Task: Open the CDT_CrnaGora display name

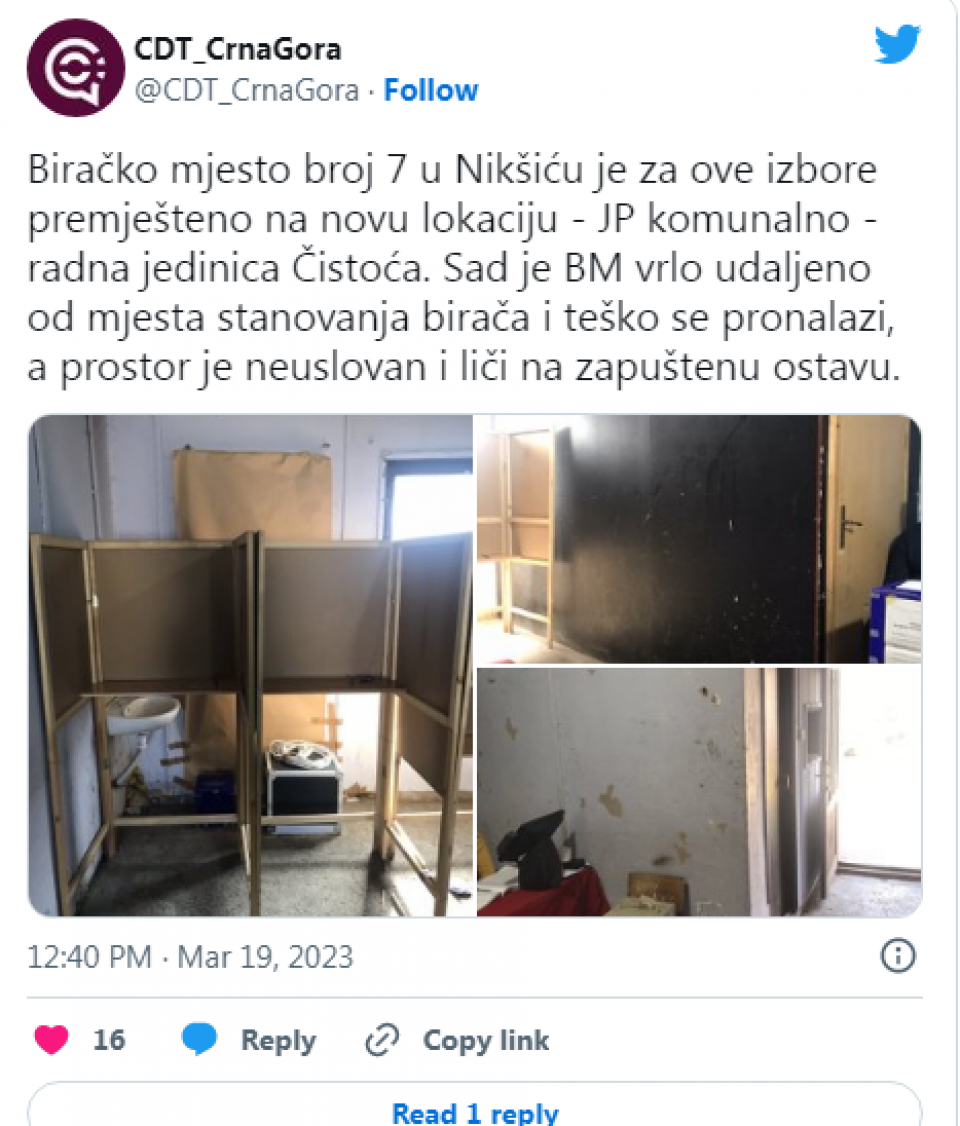Action: pyautogui.click(x=238, y=50)
